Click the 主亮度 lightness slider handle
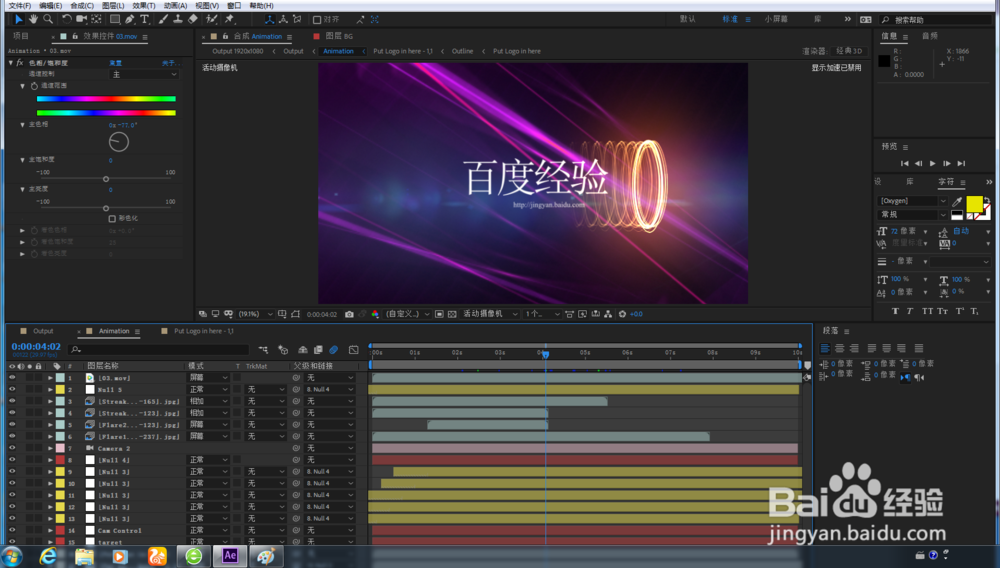The width and height of the screenshot is (1000, 568). [106, 208]
